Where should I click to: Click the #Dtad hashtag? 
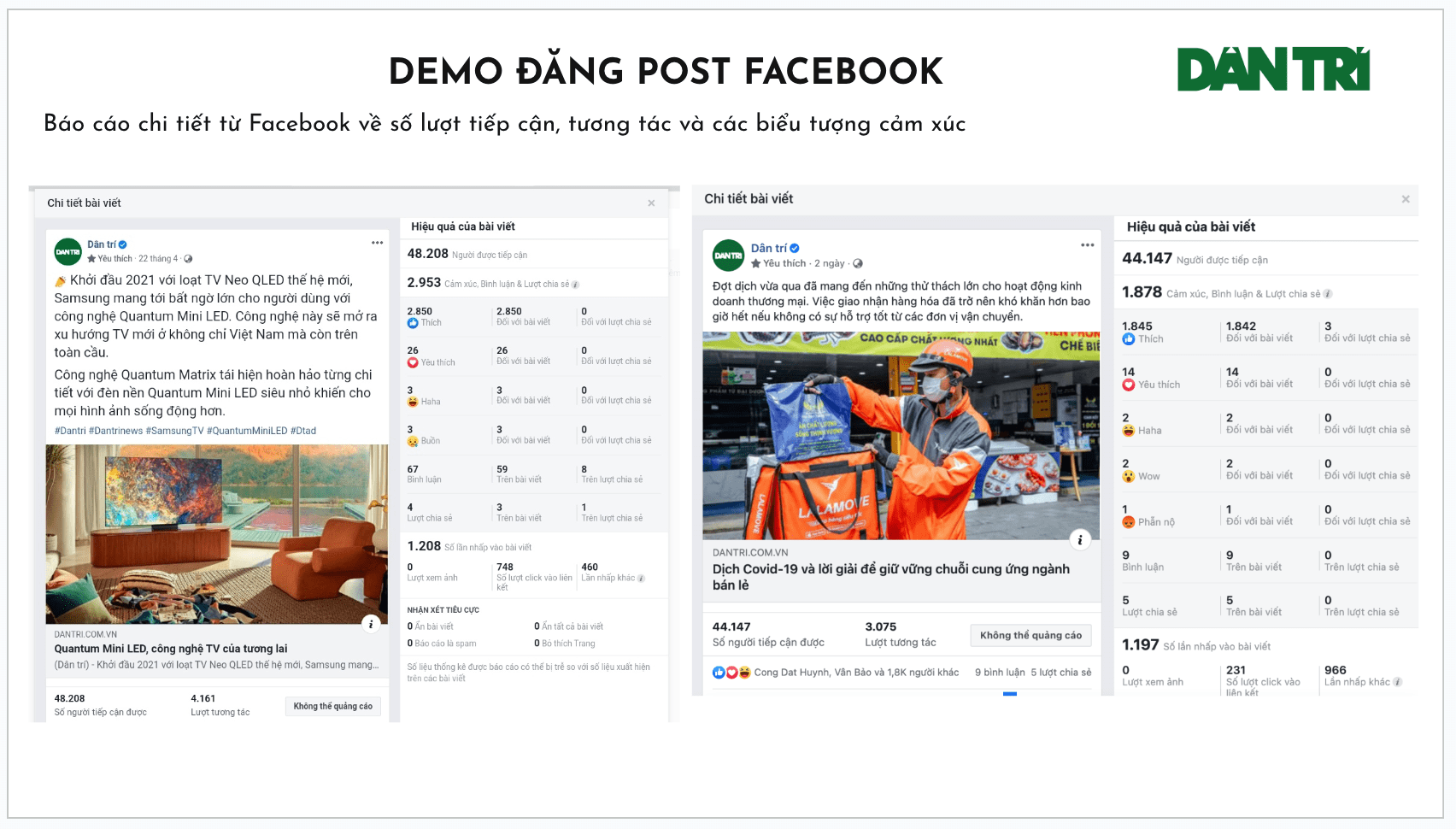[x=303, y=431]
